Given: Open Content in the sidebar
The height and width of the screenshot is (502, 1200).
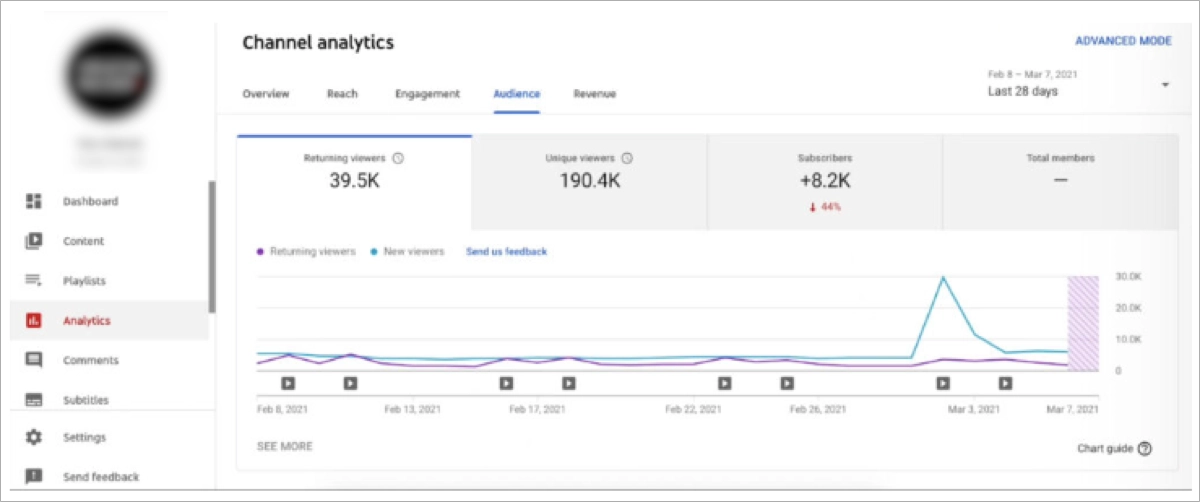Looking at the screenshot, I should 109,241.
